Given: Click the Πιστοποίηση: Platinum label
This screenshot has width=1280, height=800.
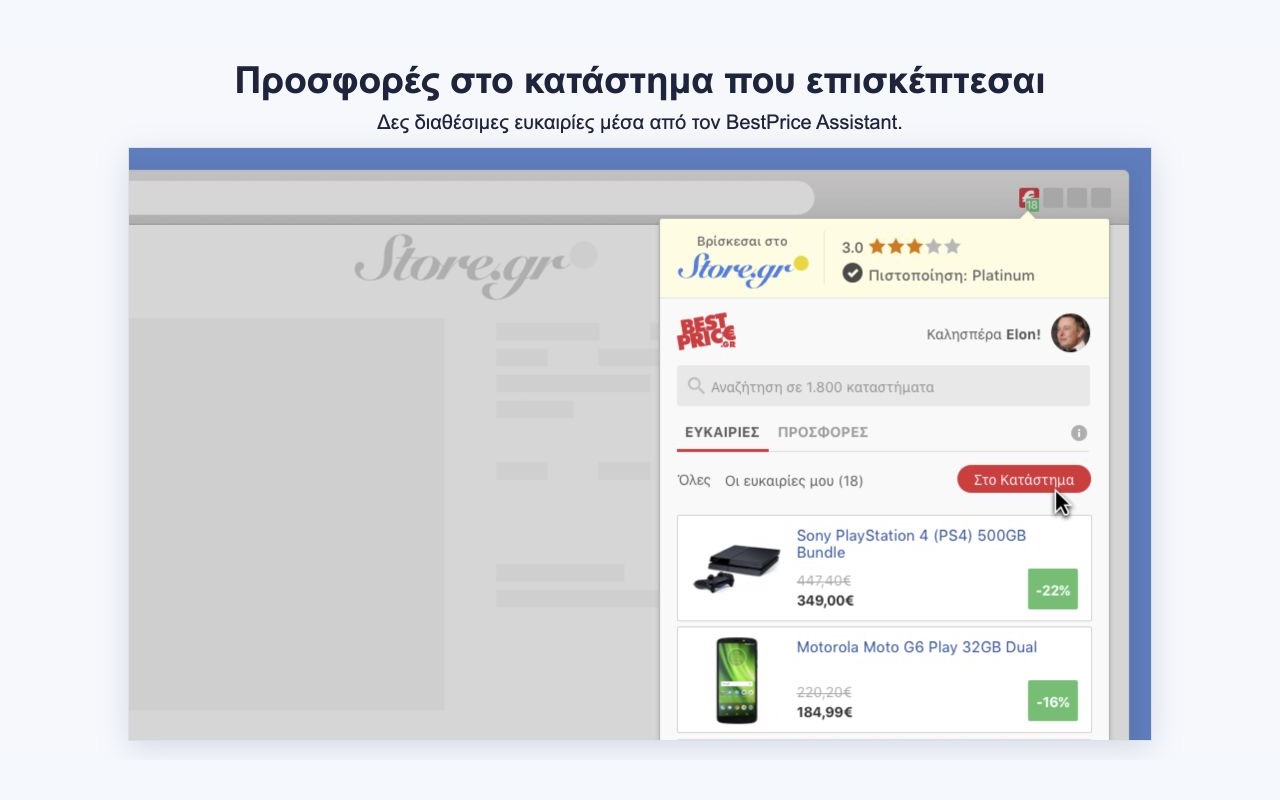Looking at the screenshot, I should (x=951, y=275).
